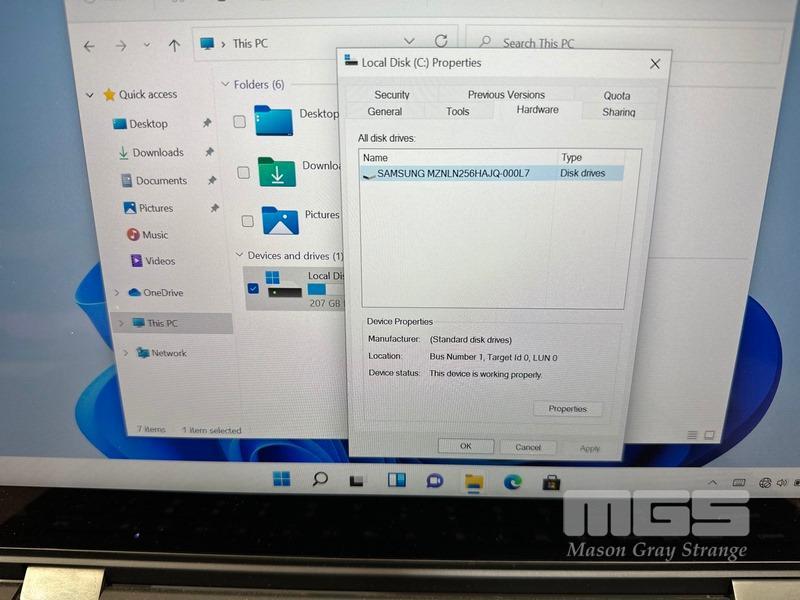Click the Back navigation arrow
The image size is (800, 600).
(89, 46)
